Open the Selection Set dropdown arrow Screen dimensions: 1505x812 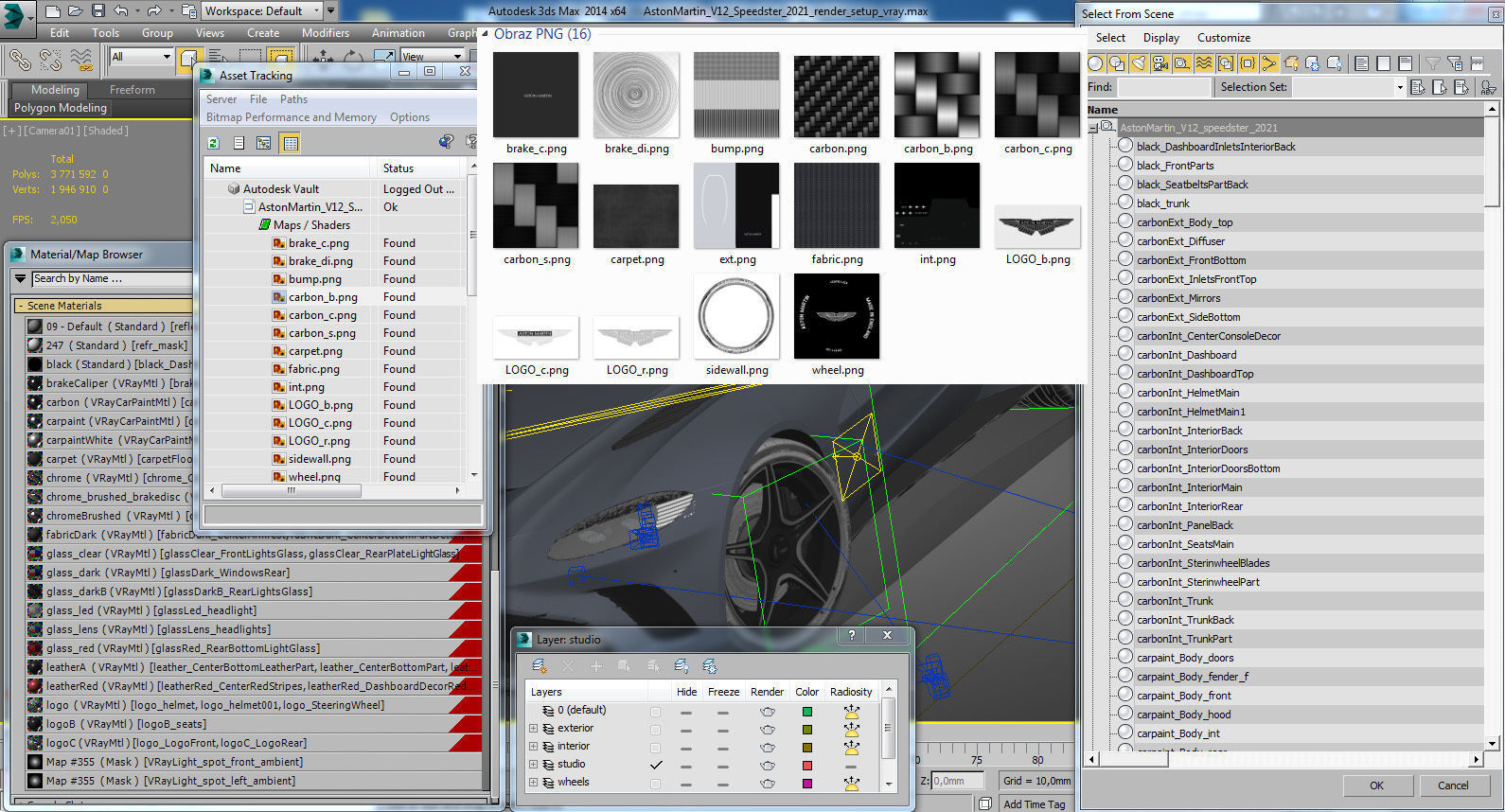[x=1400, y=87]
